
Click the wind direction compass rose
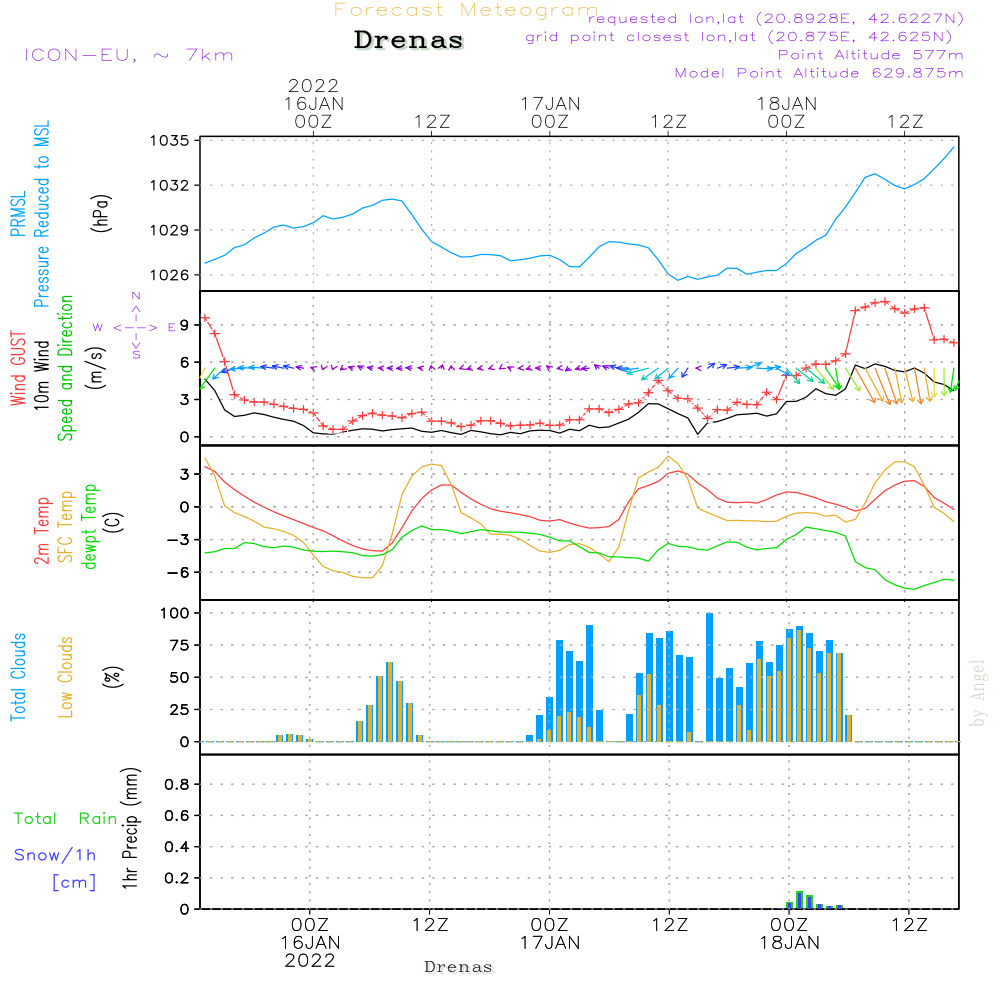136,326
